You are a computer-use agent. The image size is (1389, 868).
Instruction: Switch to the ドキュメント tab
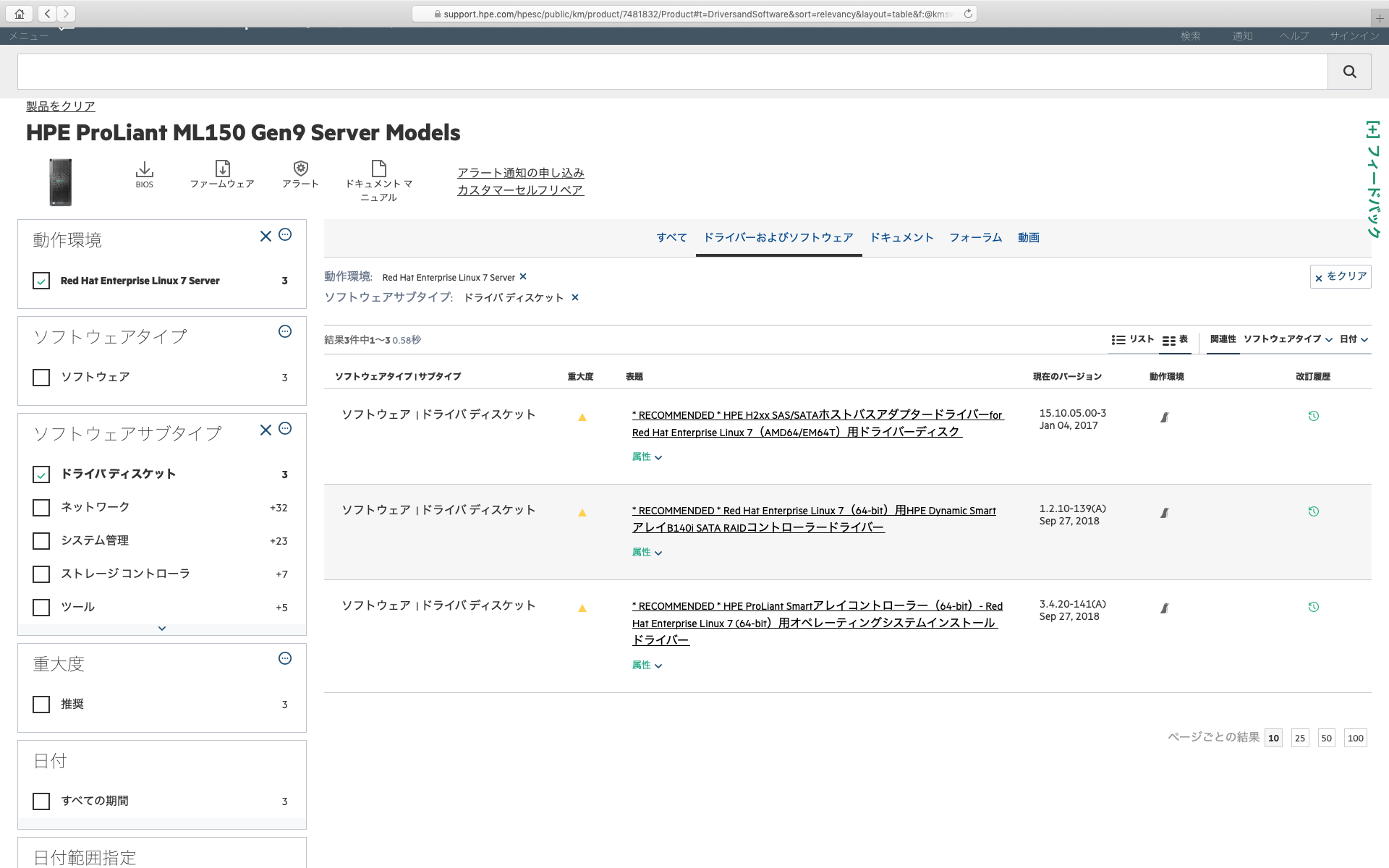click(901, 237)
